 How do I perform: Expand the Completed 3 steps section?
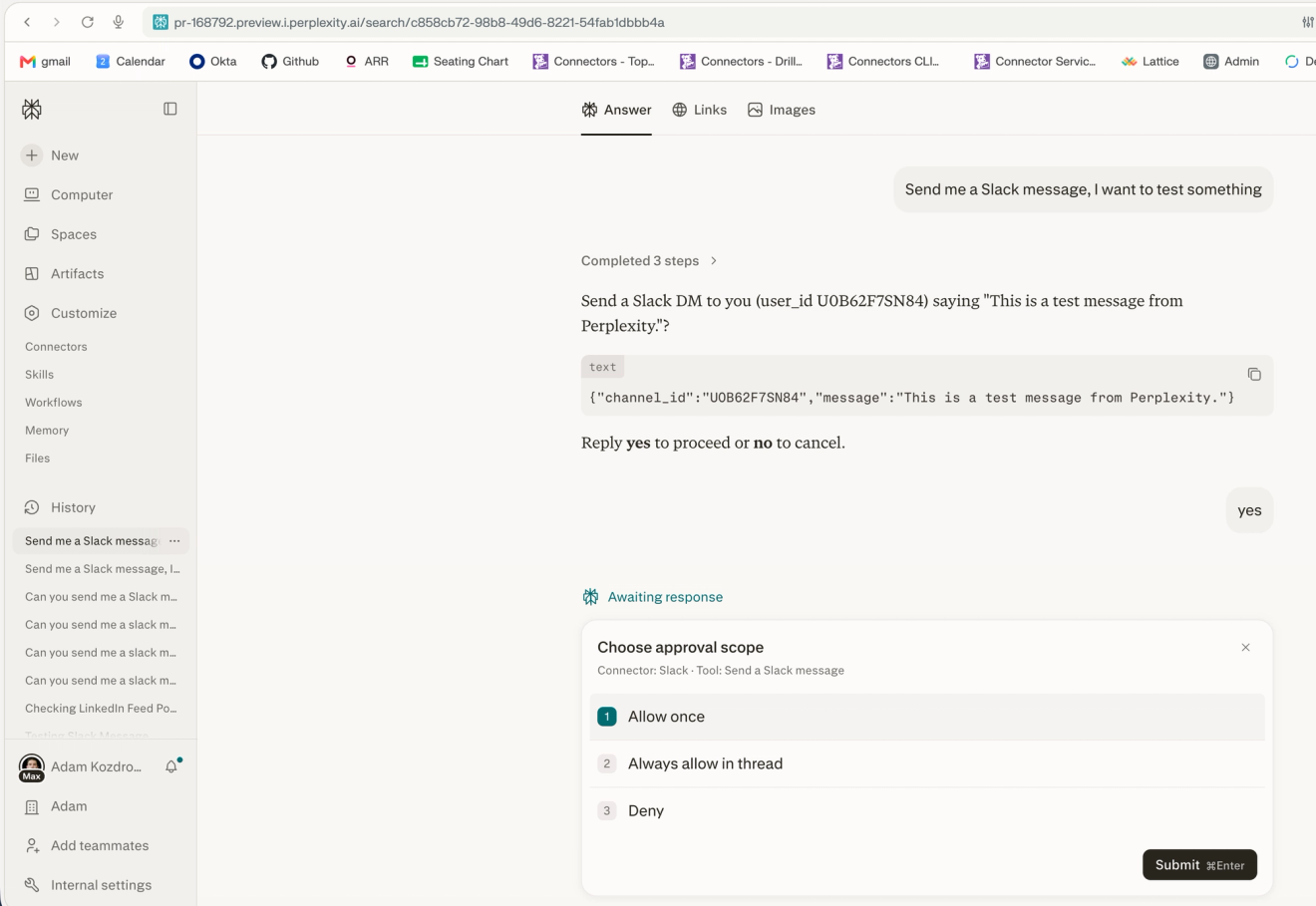click(649, 261)
